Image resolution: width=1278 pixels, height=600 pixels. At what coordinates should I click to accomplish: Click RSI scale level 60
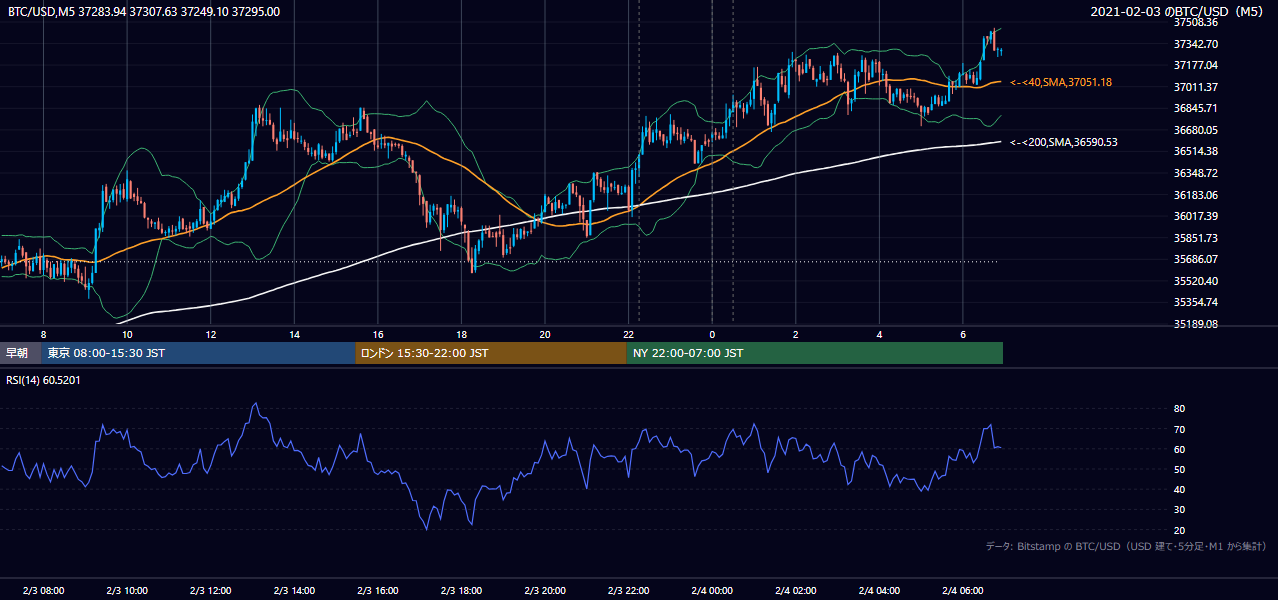point(1179,449)
